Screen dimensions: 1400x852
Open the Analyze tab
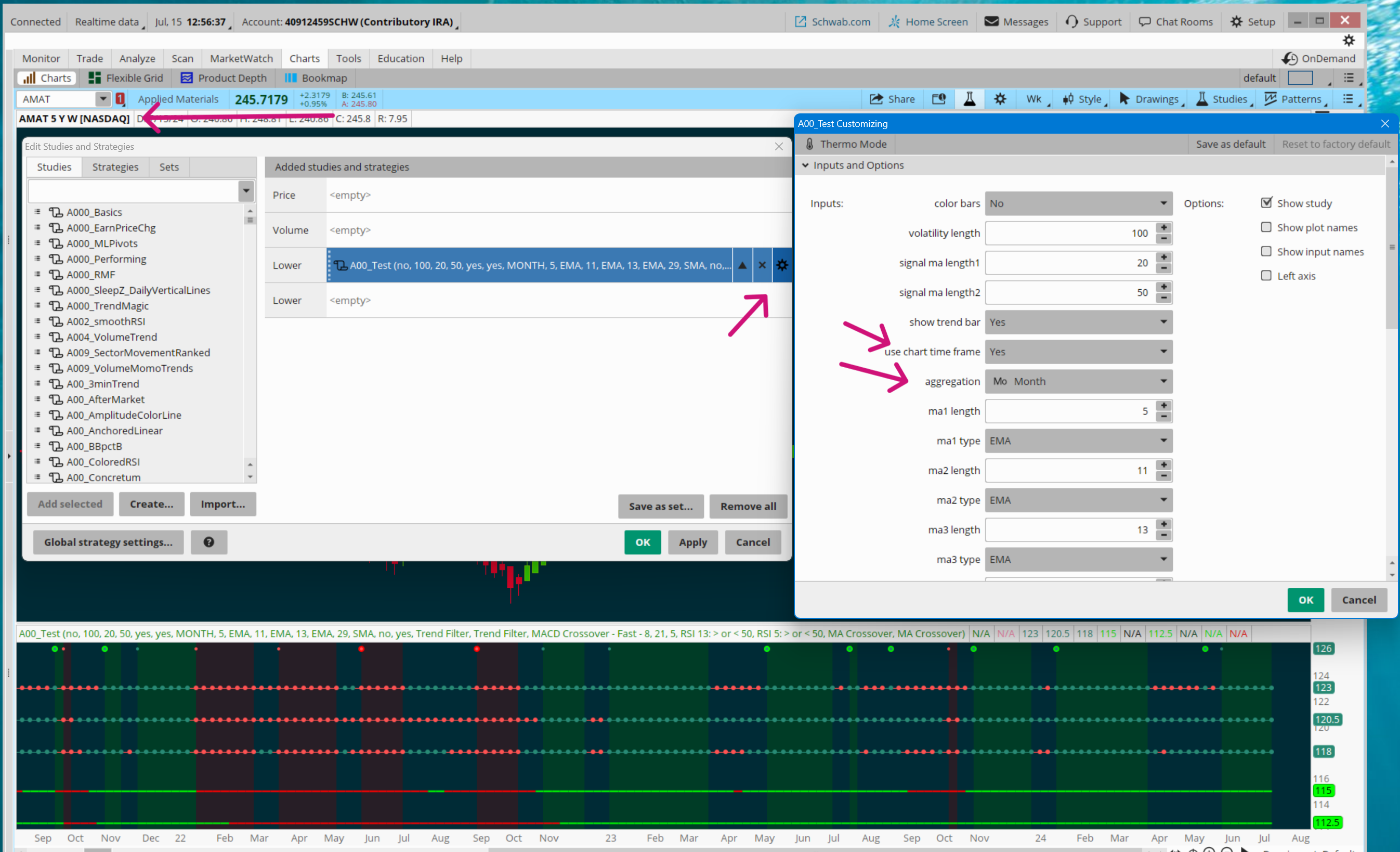pos(137,59)
